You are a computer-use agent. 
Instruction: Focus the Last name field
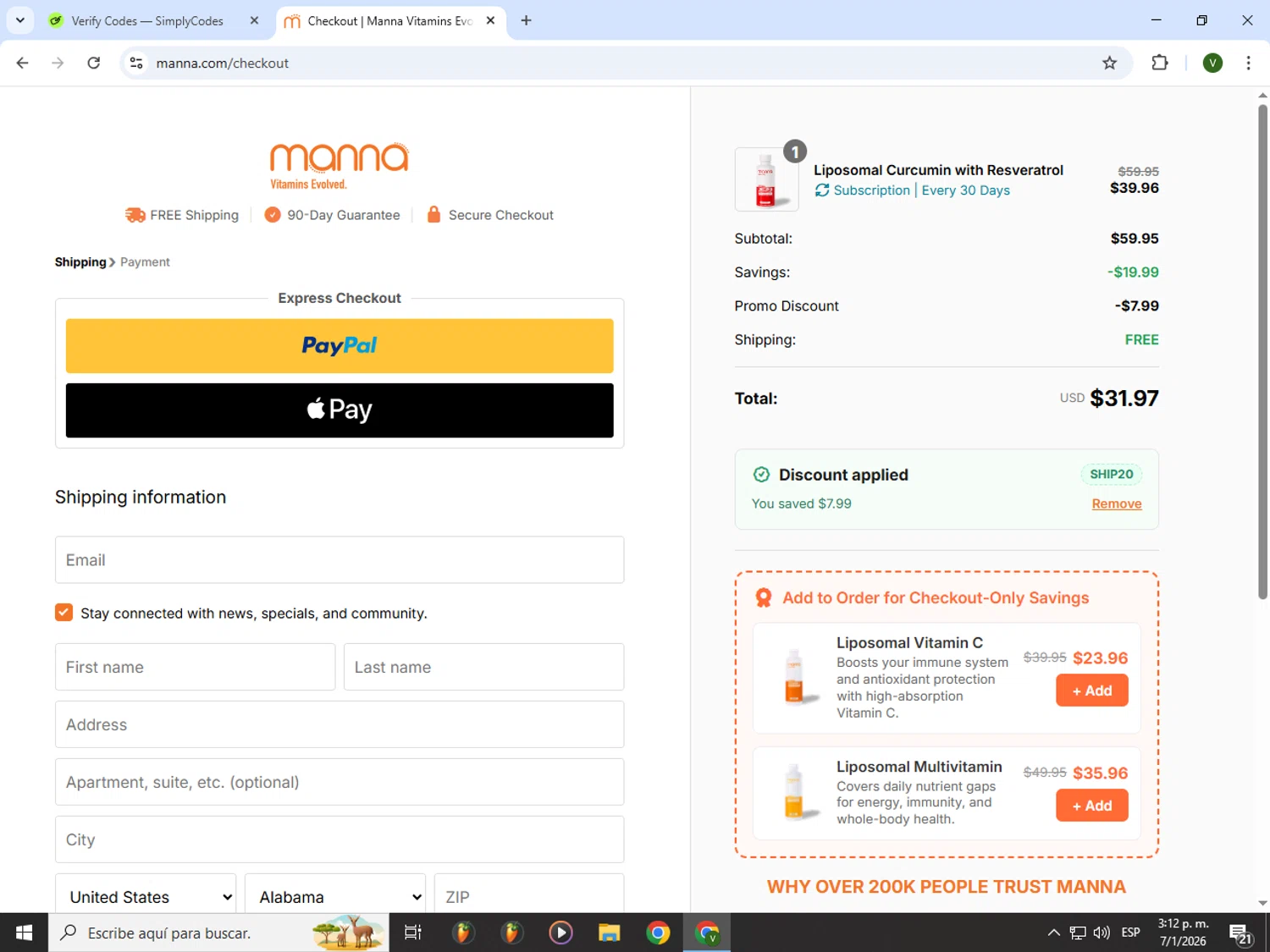[x=483, y=667]
